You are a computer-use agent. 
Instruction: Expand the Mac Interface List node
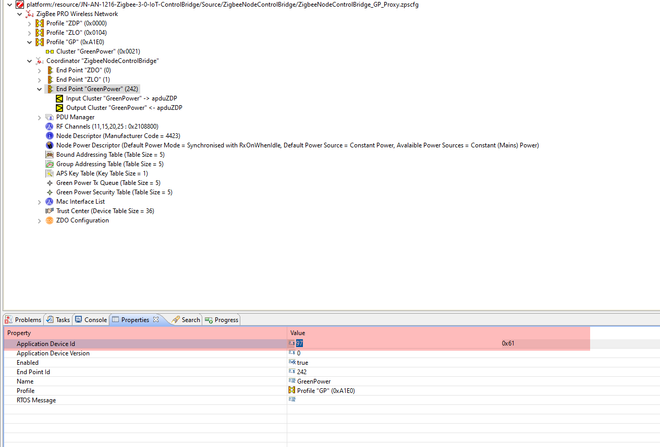40,202
